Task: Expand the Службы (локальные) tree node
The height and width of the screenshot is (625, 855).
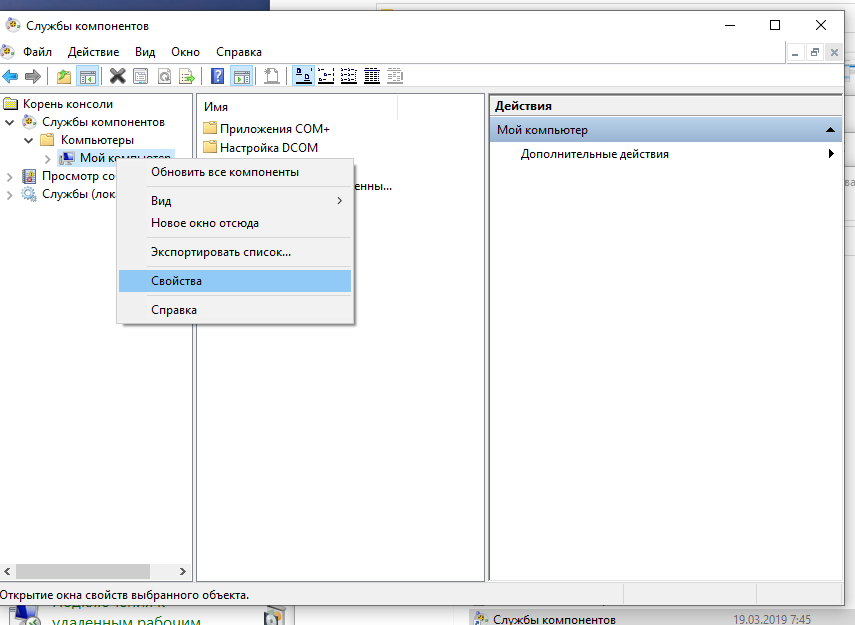Action: click(x=10, y=194)
